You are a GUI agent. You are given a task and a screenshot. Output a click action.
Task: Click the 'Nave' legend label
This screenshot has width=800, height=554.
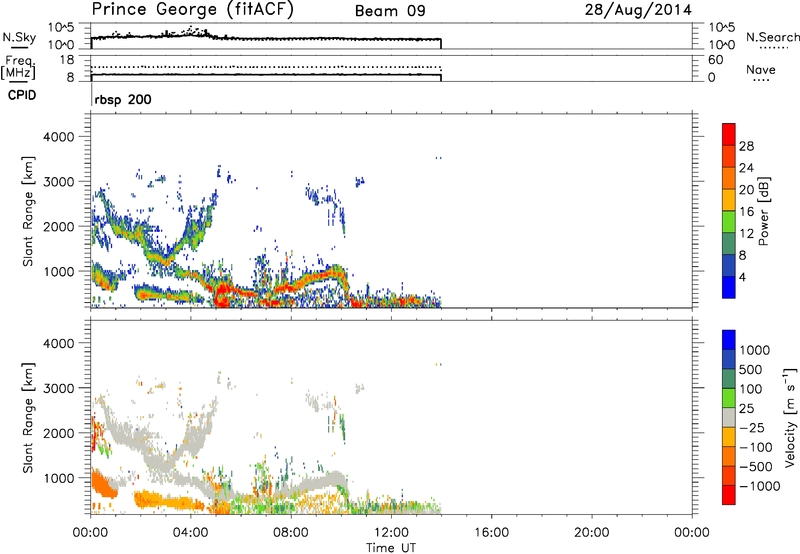pos(761,69)
